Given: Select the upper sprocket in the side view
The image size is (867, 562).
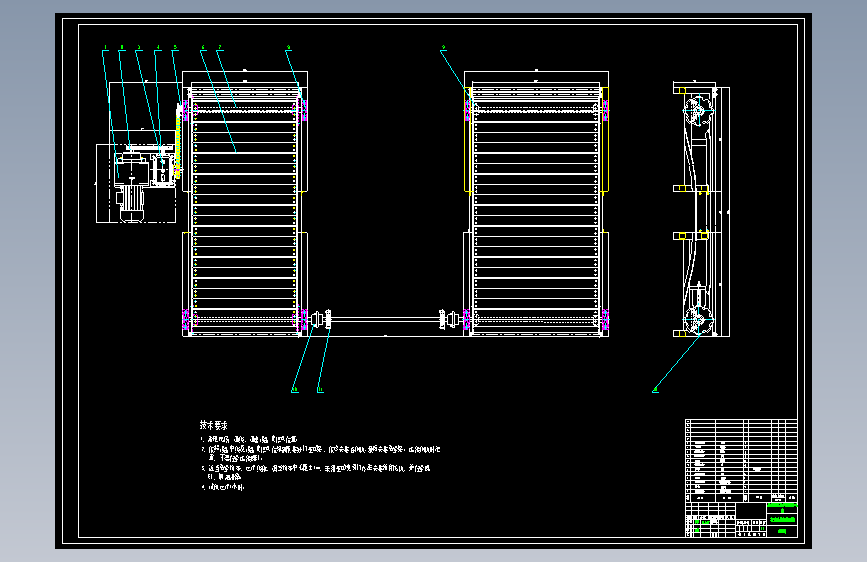Looking at the screenshot, I should click(x=698, y=111).
